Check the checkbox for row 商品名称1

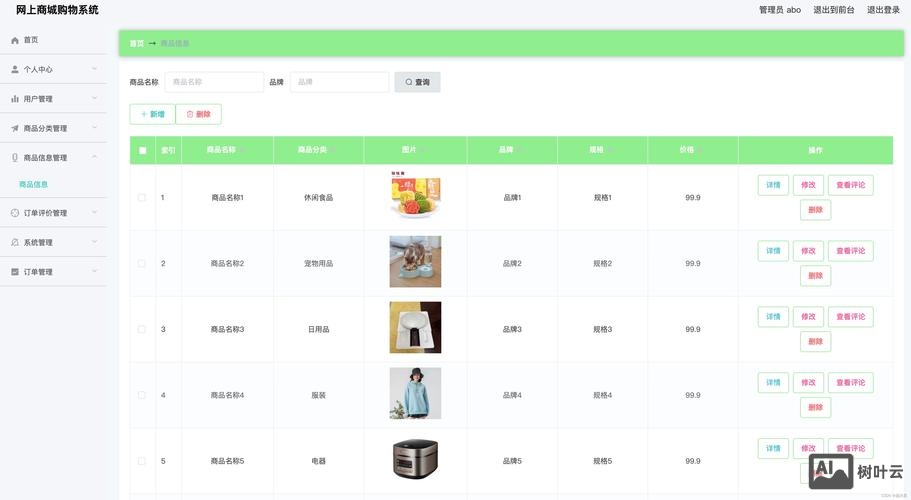coord(142,197)
